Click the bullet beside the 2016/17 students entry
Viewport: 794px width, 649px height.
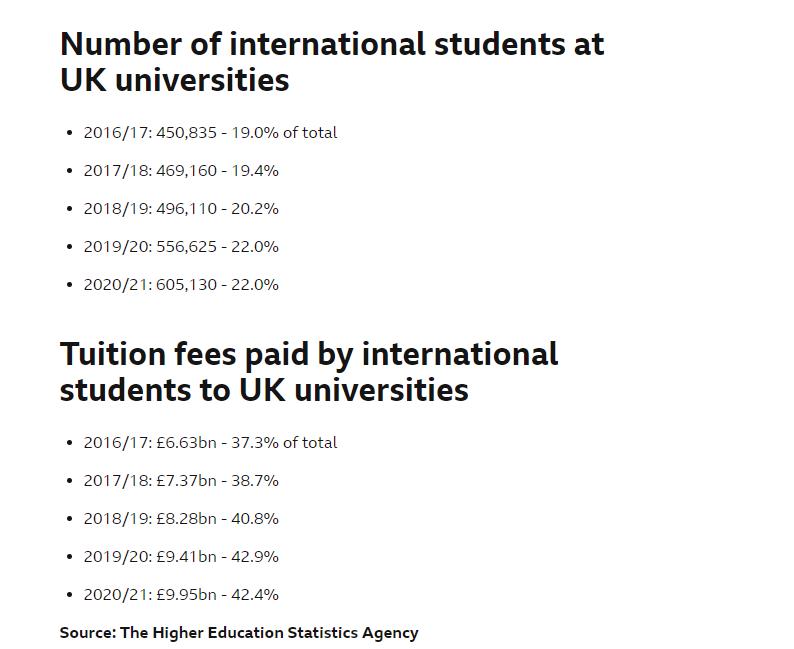click(69, 133)
